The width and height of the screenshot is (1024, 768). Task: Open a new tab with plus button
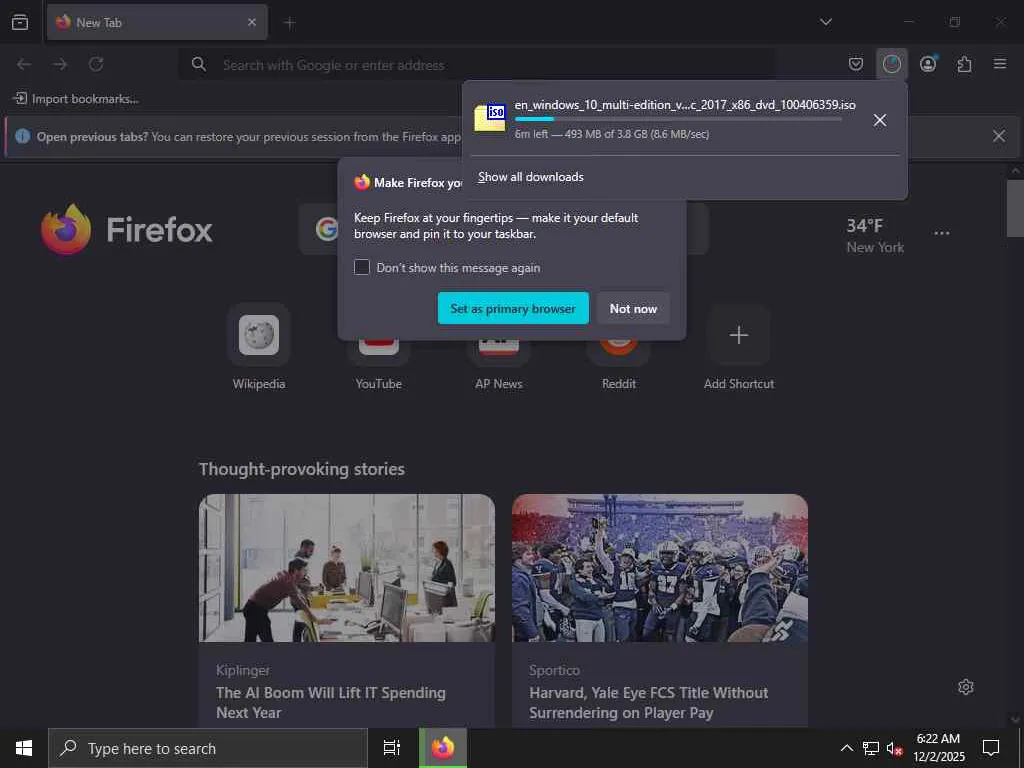289,23
